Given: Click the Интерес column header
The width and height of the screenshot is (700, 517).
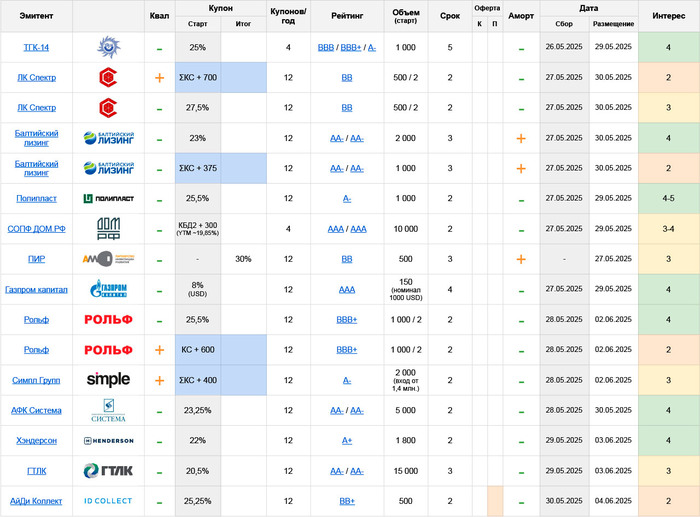Looking at the screenshot, I should click(x=668, y=16).
